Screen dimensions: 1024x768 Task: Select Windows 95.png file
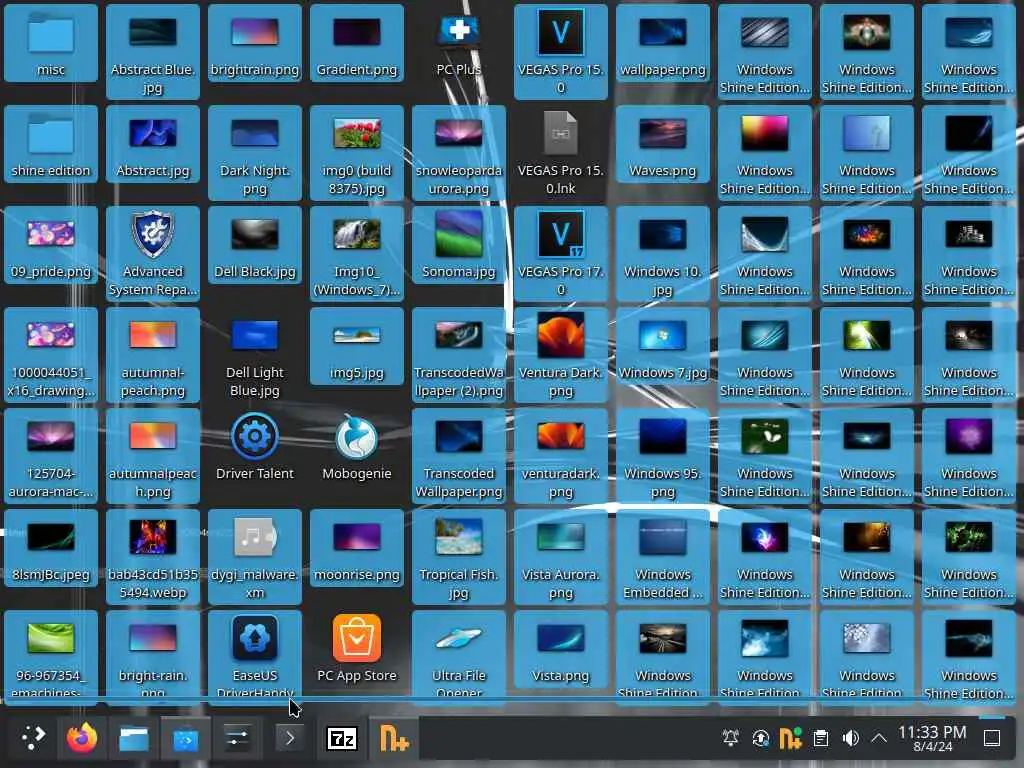click(663, 455)
